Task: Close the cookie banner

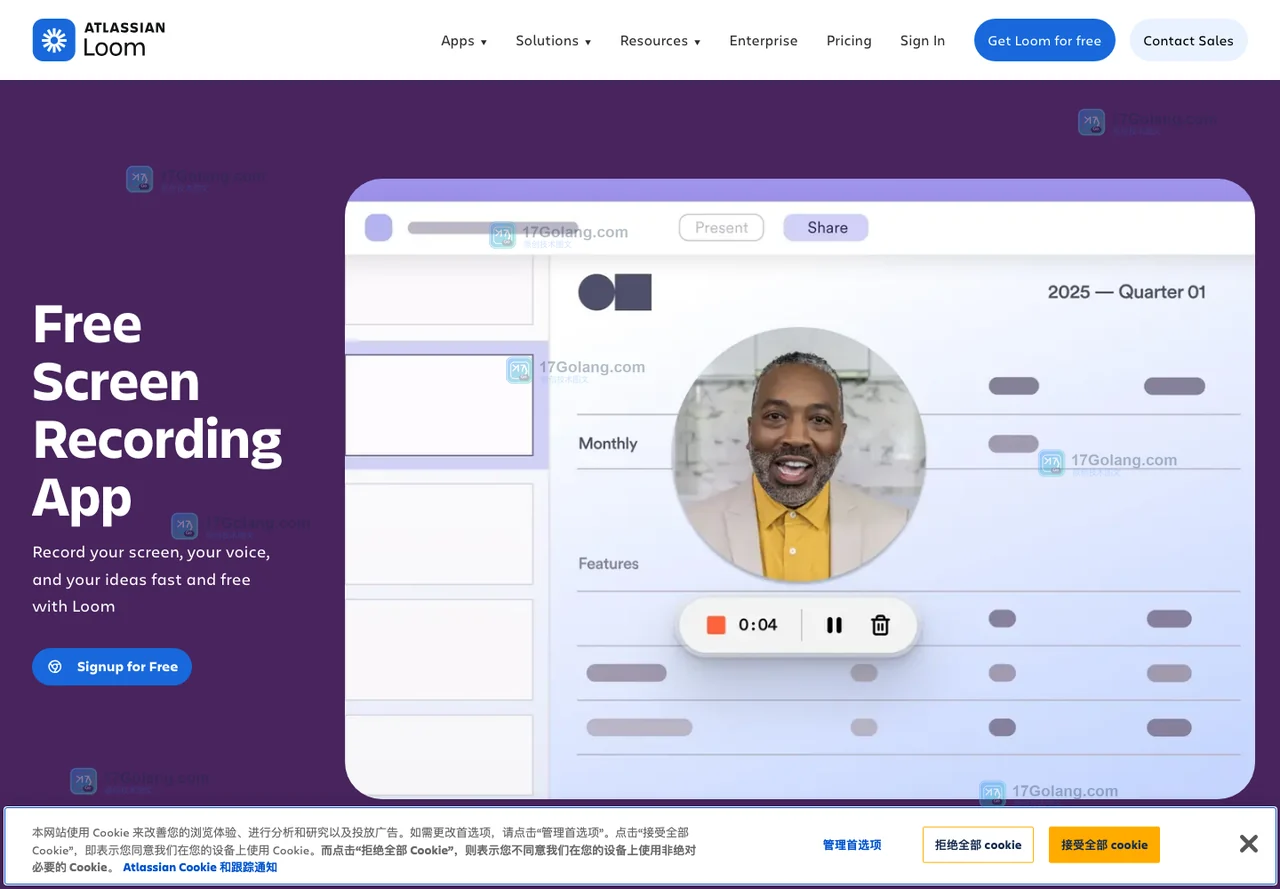Action: pyautogui.click(x=1249, y=843)
